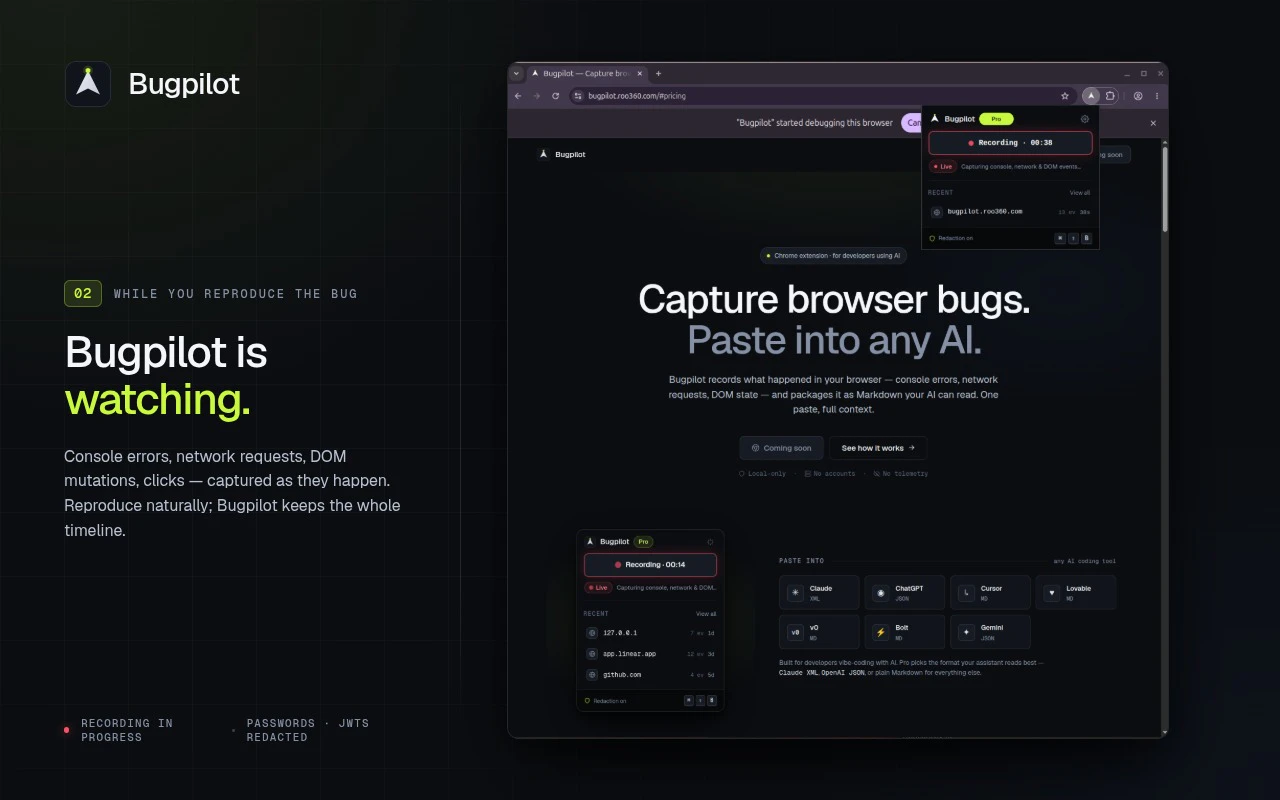Open a new tab with the plus icon
Screen dimensions: 1280x800
pyautogui.click(x=658, y=73)
